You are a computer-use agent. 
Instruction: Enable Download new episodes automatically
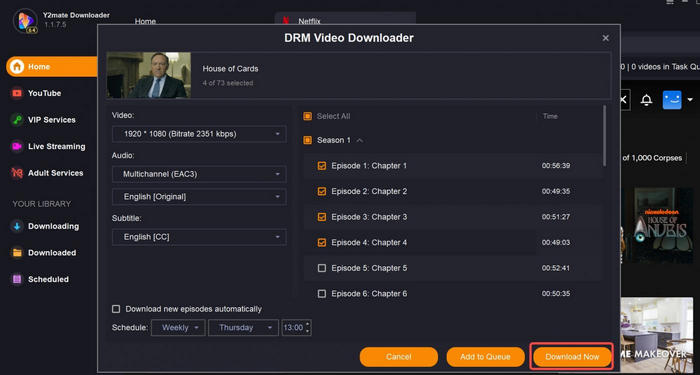tap(116, 309)
